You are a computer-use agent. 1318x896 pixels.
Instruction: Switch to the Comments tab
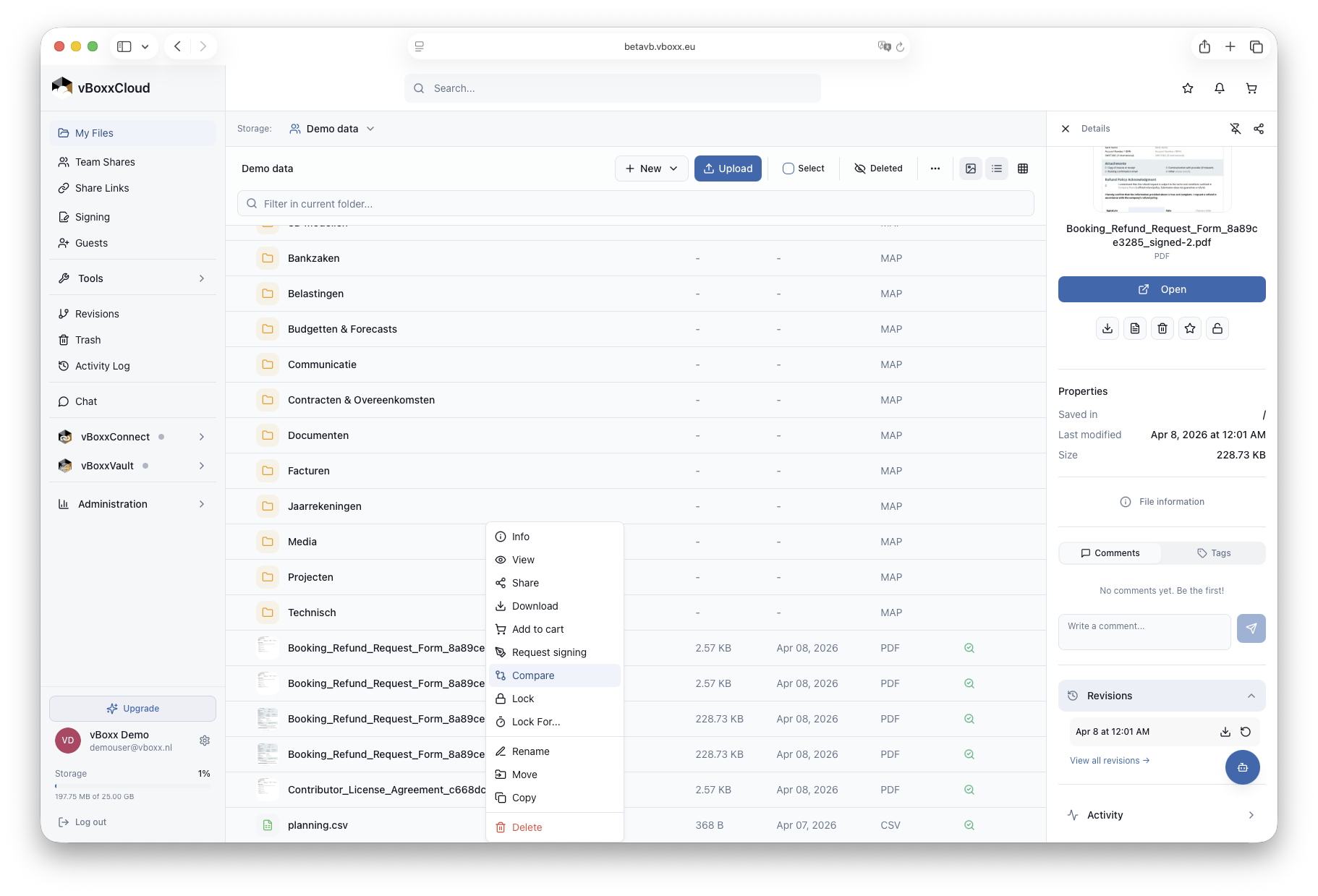point(1110,553)
